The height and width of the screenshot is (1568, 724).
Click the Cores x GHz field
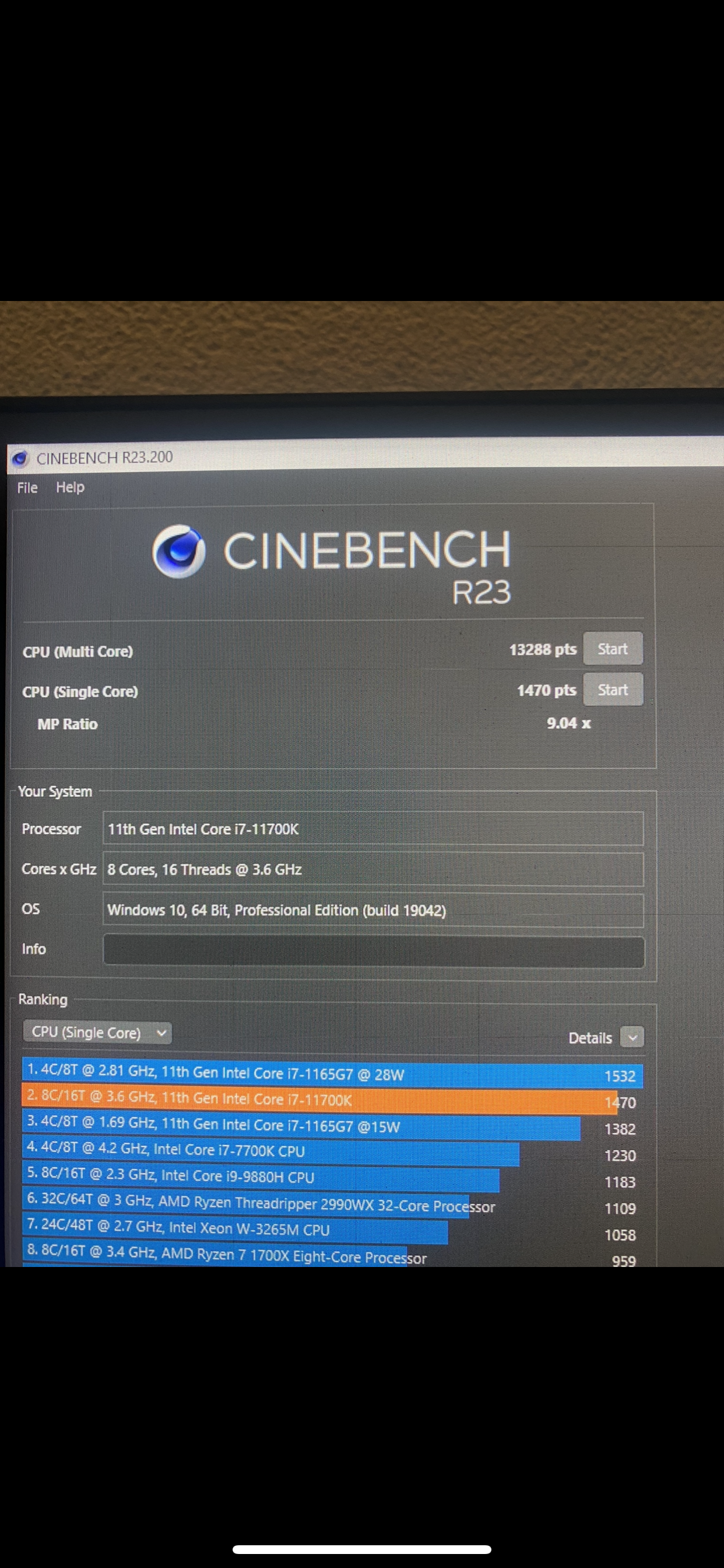pyautogui.click(x=373, y=869)
